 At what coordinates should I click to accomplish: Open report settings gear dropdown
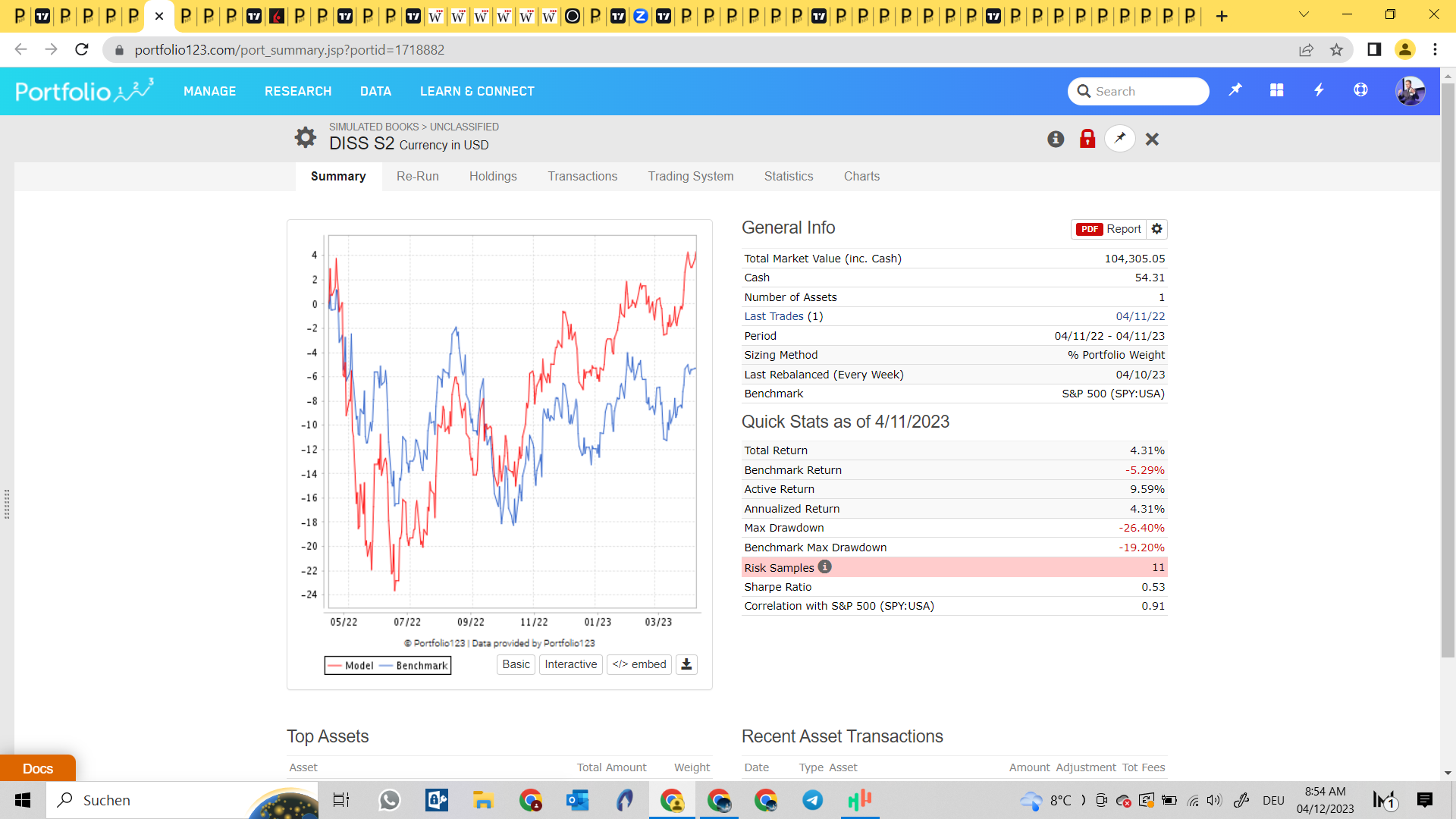[1156, 229]
